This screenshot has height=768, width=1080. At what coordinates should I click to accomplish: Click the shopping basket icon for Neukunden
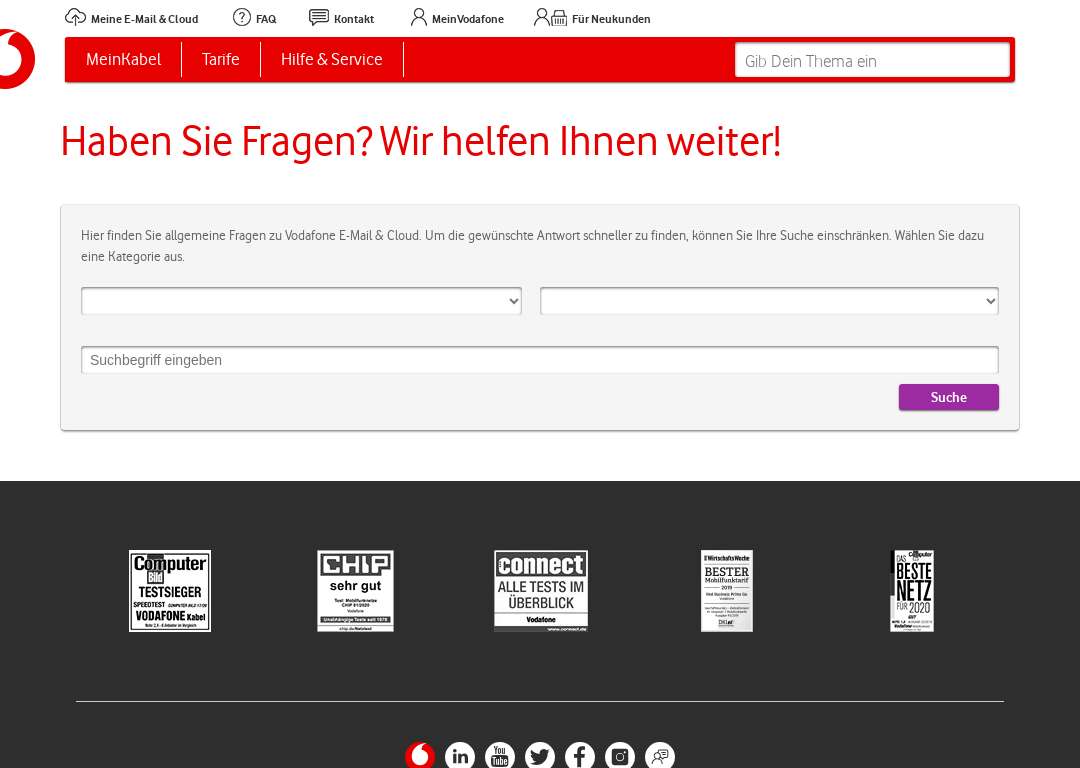point(559,18)
